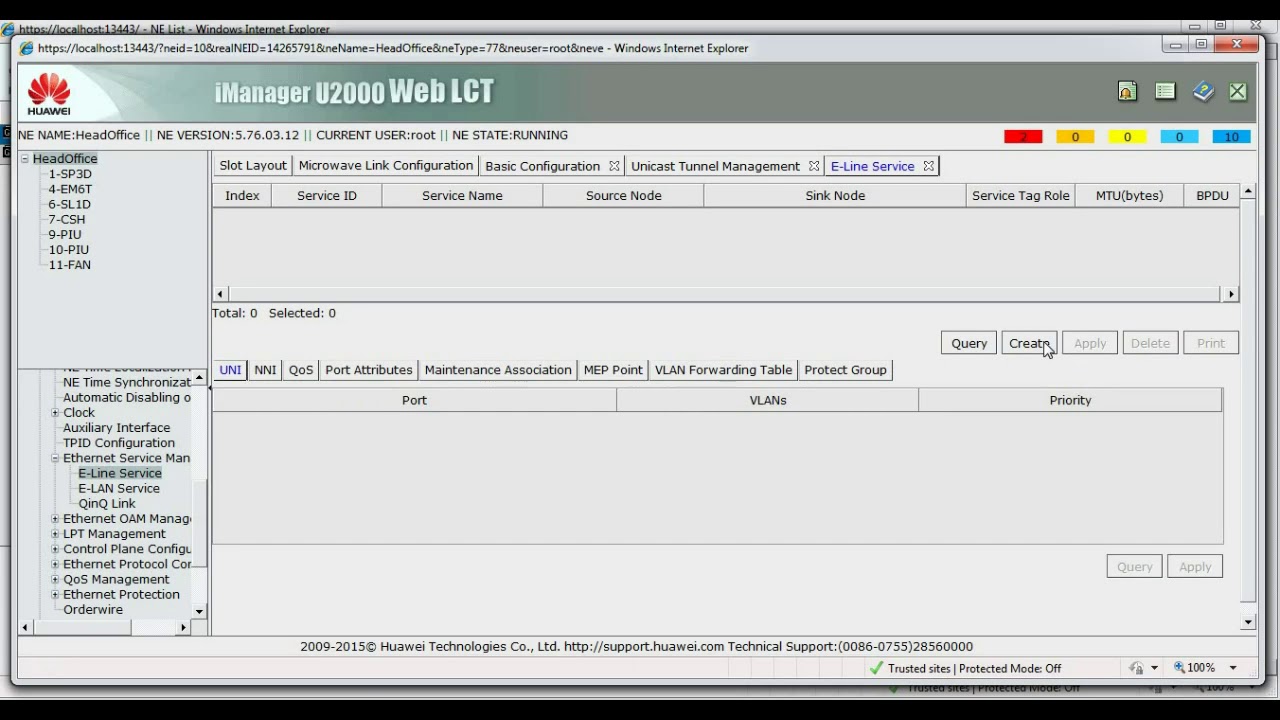Close the E-Line Service tab via X
1280x720 pixels.
(928, 166)
